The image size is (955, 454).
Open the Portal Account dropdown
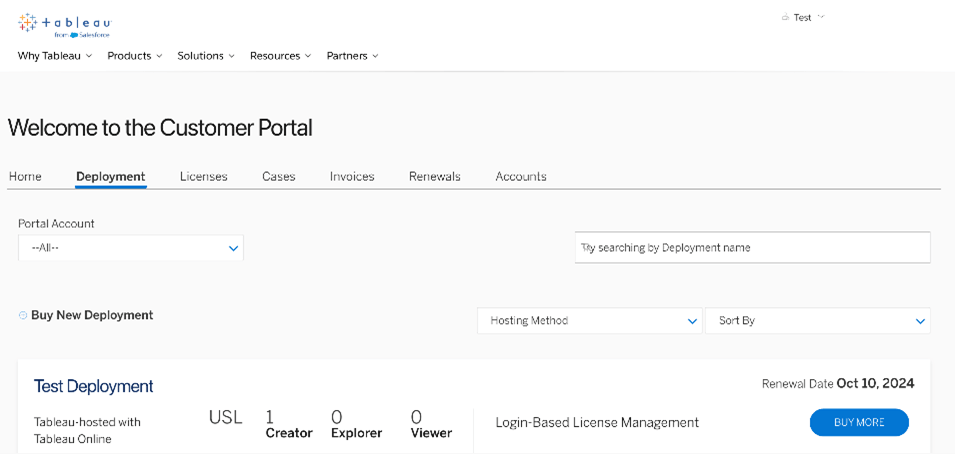[131, 248]
